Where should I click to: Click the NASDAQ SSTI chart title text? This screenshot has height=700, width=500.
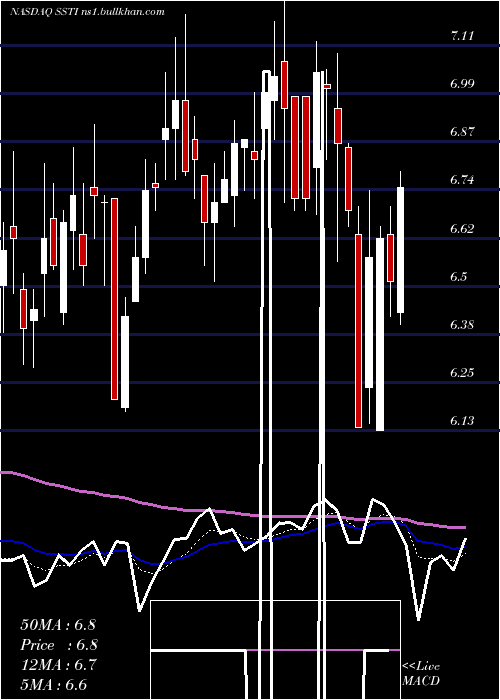pos(87,12)
